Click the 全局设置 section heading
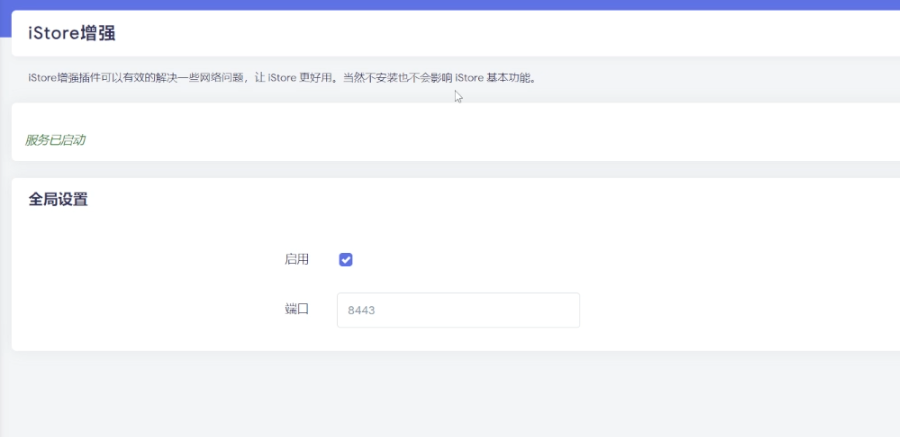The image size is (900, 437). [58, 200]
